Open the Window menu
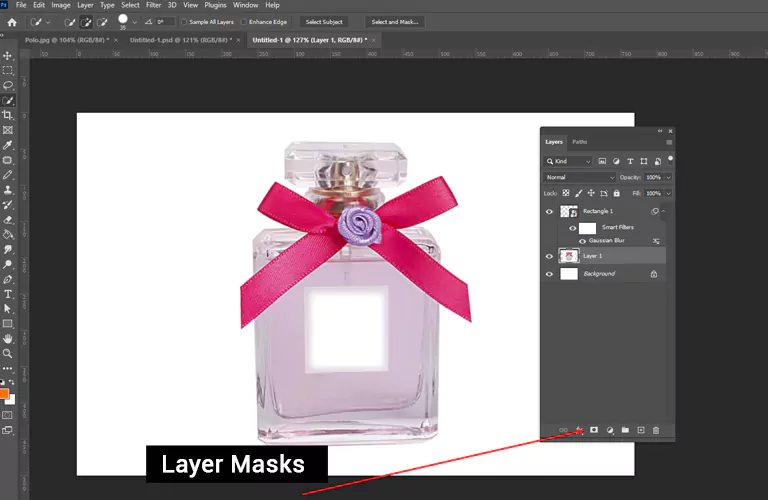768x500 pixels. (245, 5)
